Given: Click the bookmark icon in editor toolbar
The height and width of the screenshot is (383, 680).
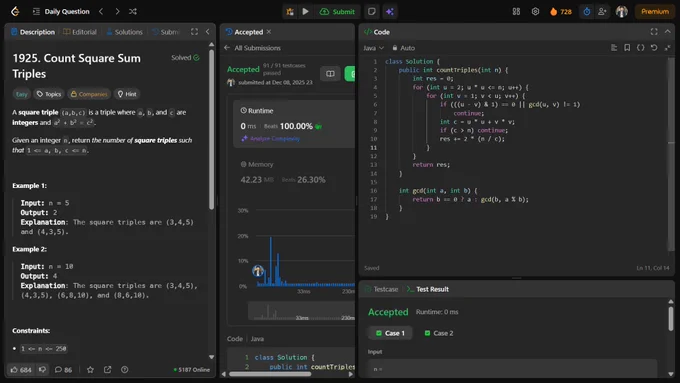Looking at the screenshot, I should tap(627, 48).
